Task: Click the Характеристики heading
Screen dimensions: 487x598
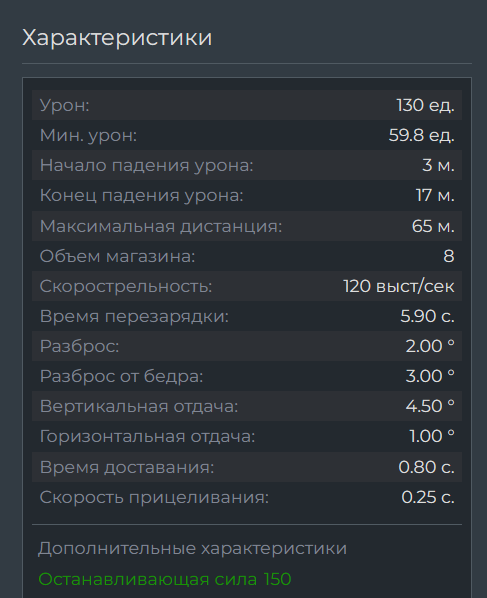Action: [x=117, y=37]
